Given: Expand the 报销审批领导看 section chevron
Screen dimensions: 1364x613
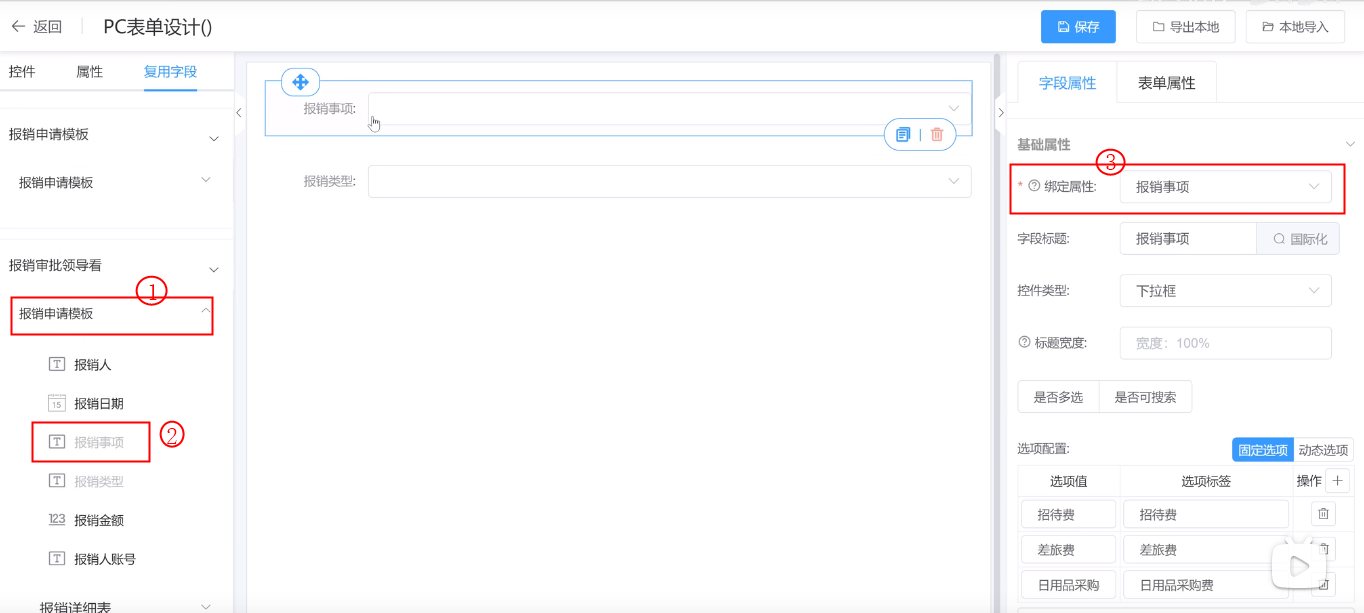Looking at the screenshot, I should point(213,270).
